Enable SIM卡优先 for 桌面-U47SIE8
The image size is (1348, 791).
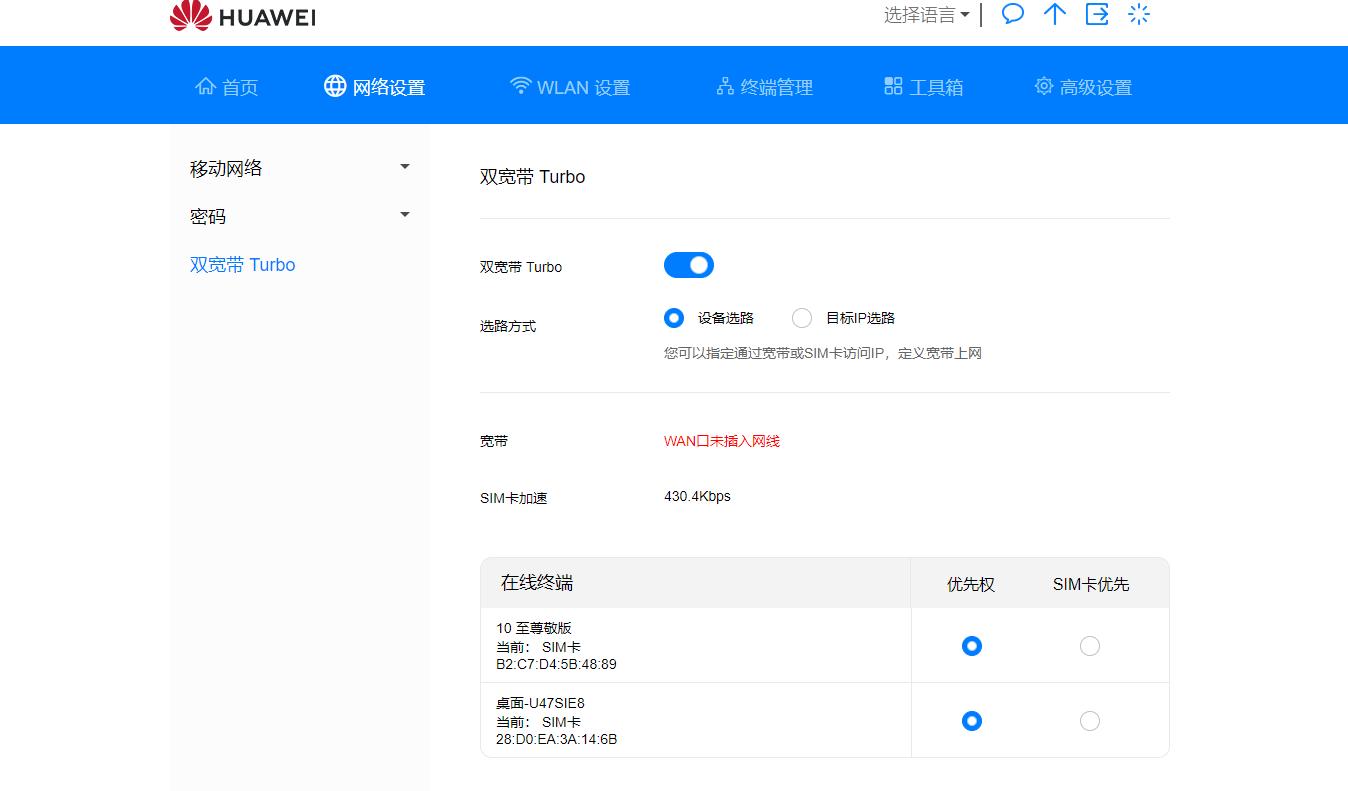click(x=1089, y=720)
